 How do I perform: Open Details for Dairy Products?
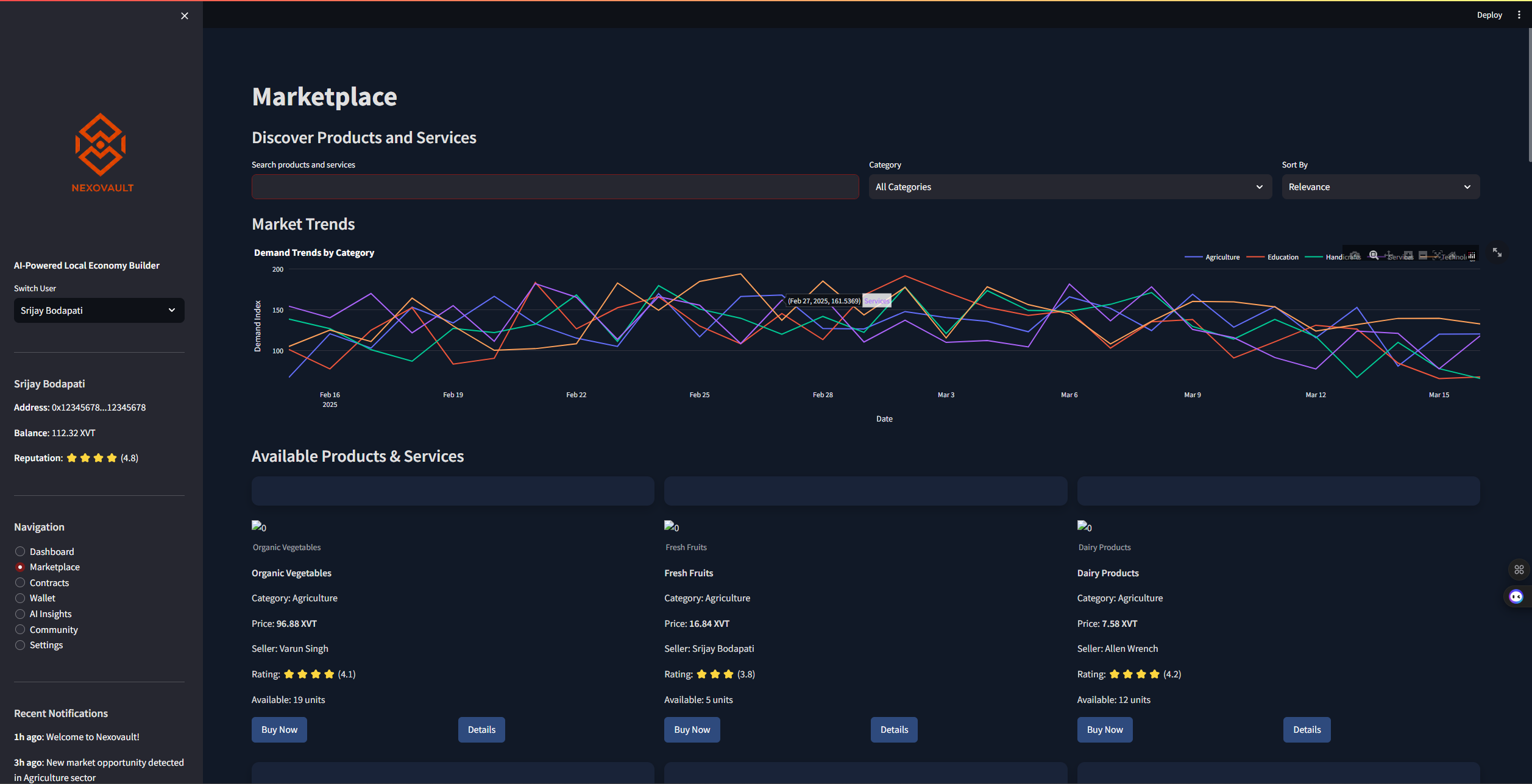1307,730
